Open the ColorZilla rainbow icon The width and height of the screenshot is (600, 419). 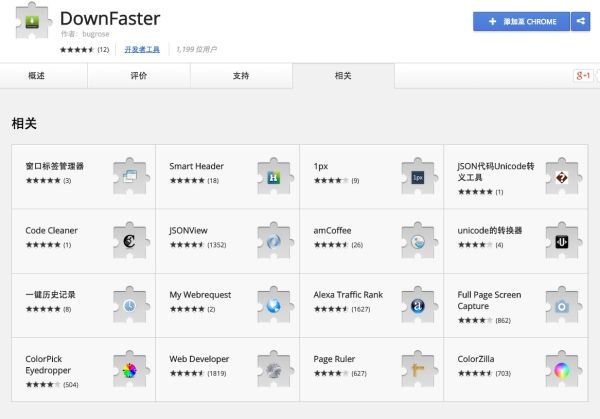pyautogui.click(x=562, y=369)
